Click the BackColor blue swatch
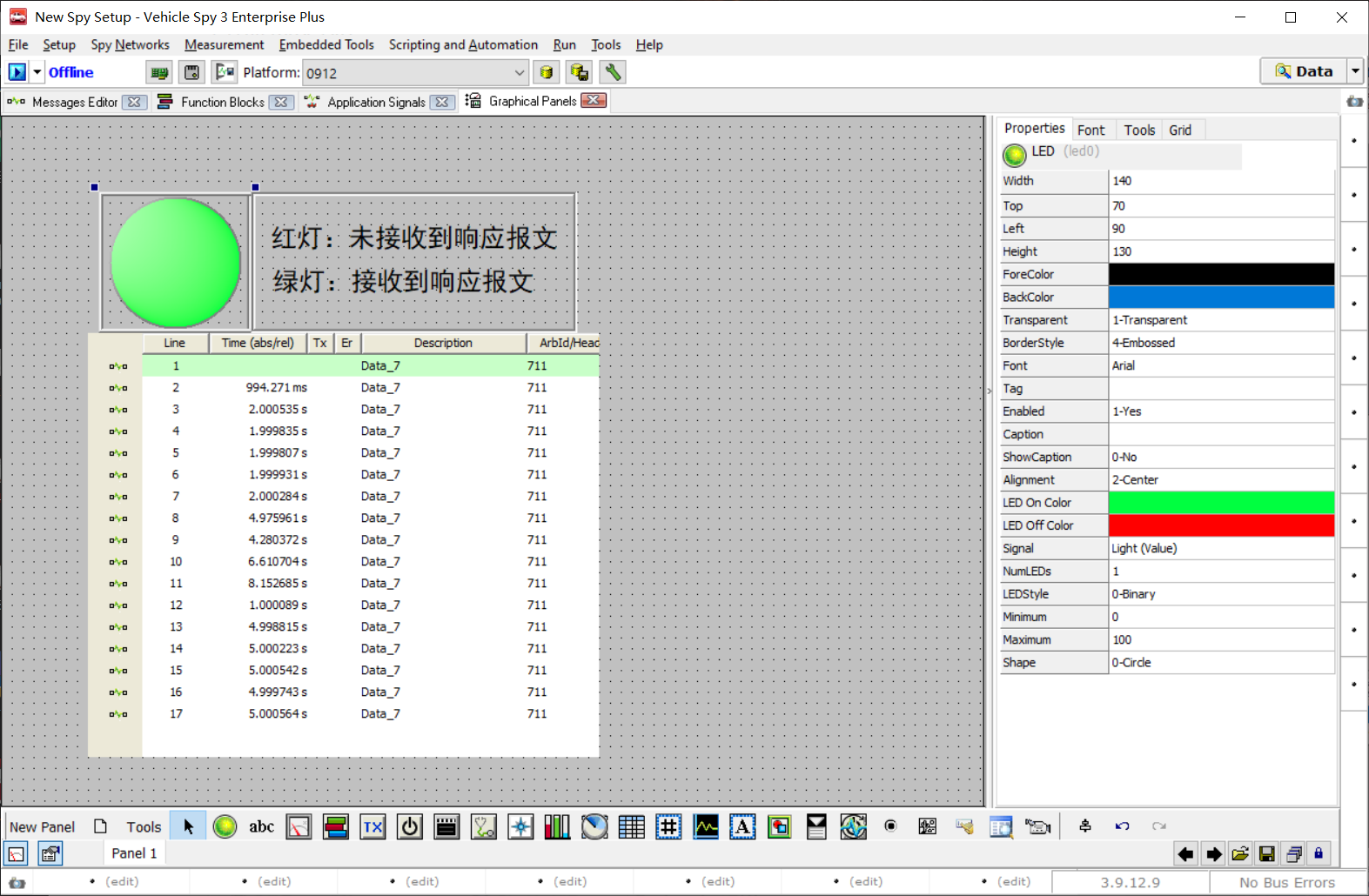Viewport: 1369px width, 896px height. coord(1221,298)
